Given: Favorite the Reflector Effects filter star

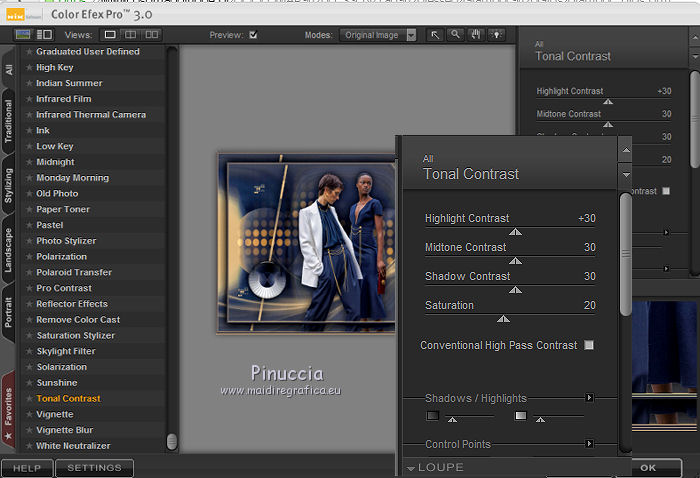Looking at the screenshot, I should click(x=29, y=304).
